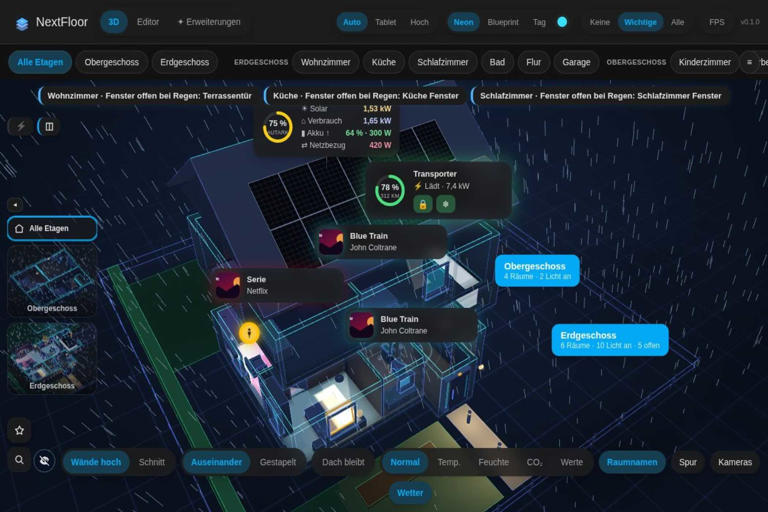Open the search magnifier icon
768x512 pixels.
tap(19, 460)
